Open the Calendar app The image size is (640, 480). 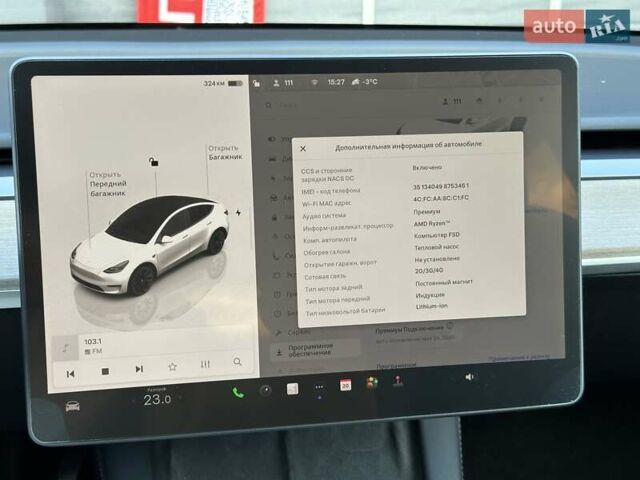coord(345,385)
